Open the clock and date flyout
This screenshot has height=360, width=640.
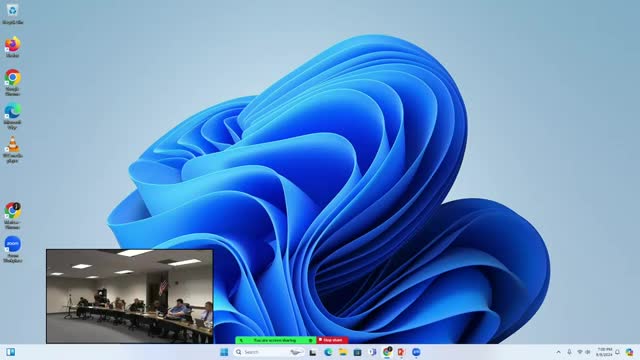click(604, 352)
